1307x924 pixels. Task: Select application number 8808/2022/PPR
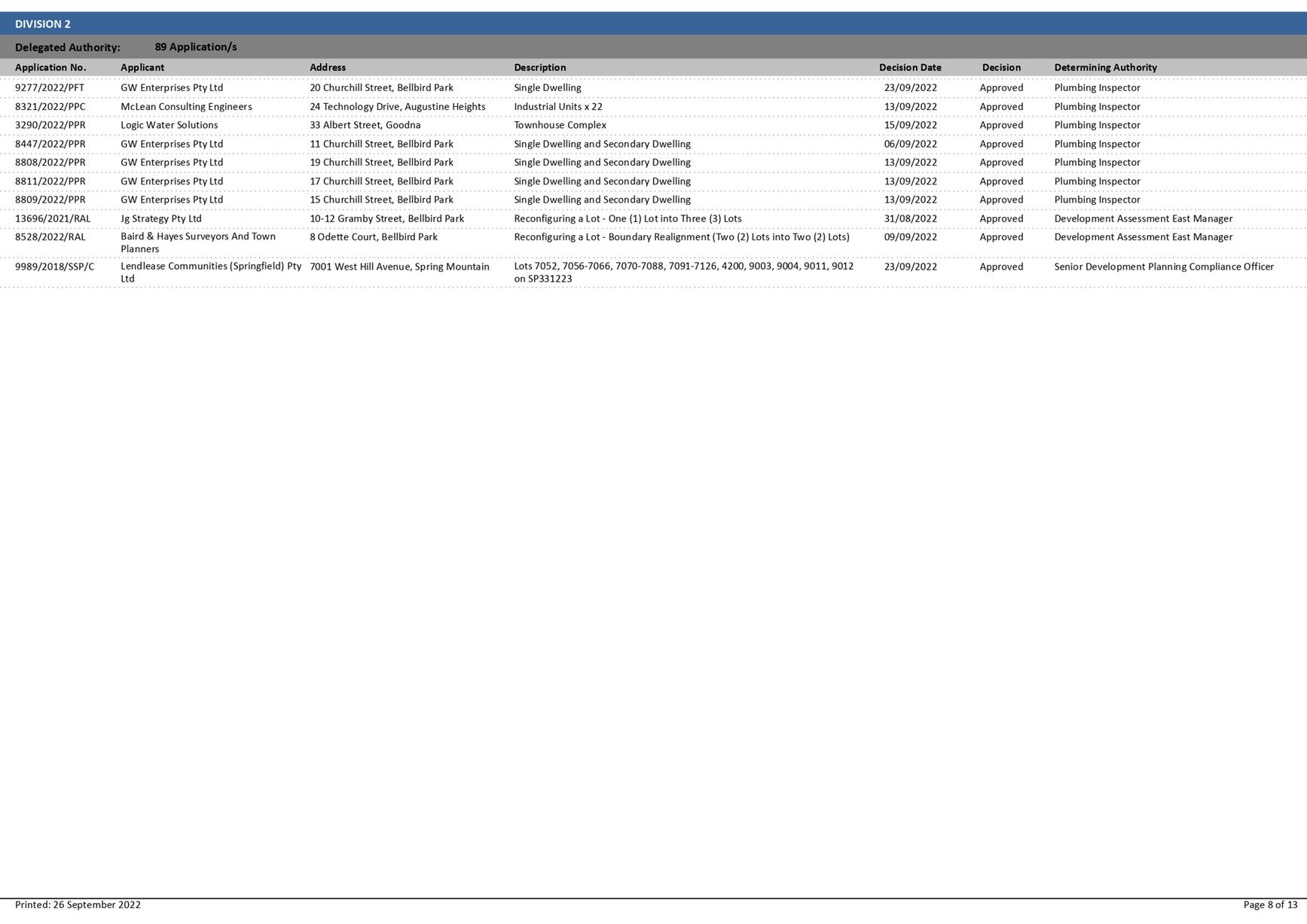(x=50, y=163)
